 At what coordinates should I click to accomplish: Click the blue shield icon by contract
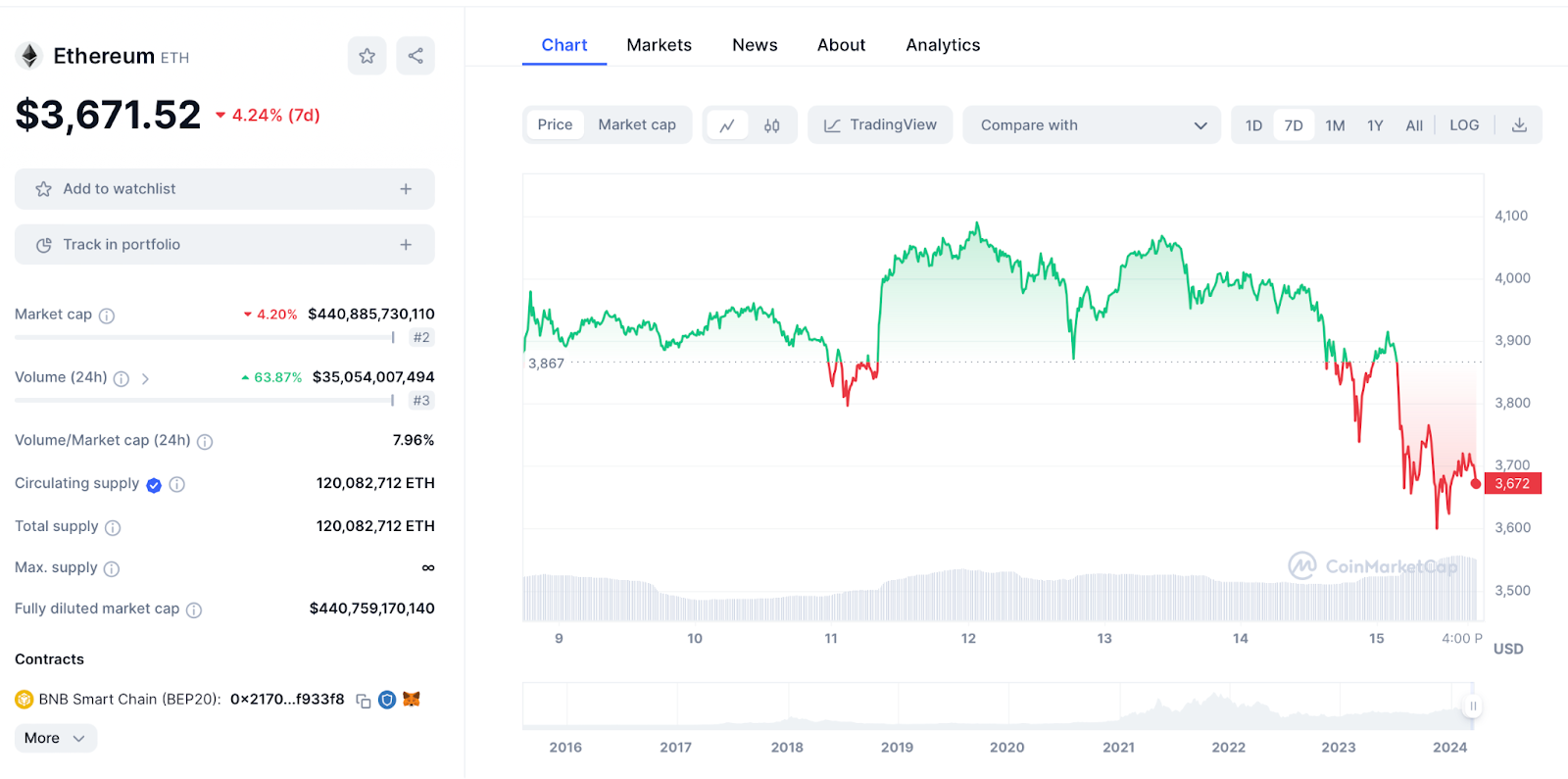pos(387,700)
